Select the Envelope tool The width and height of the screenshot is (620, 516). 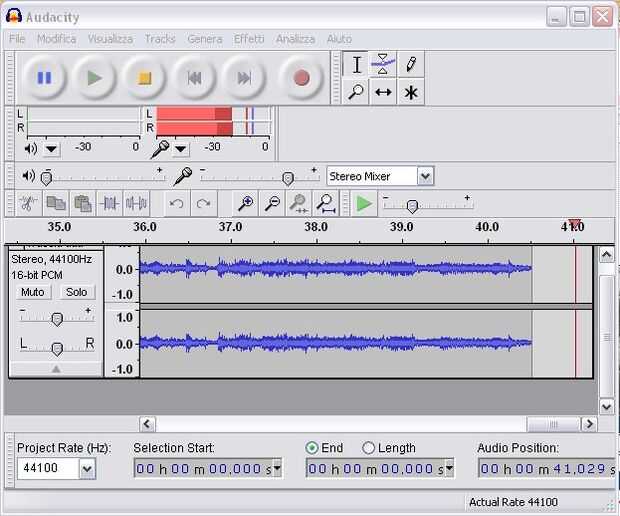click(383, 64)
